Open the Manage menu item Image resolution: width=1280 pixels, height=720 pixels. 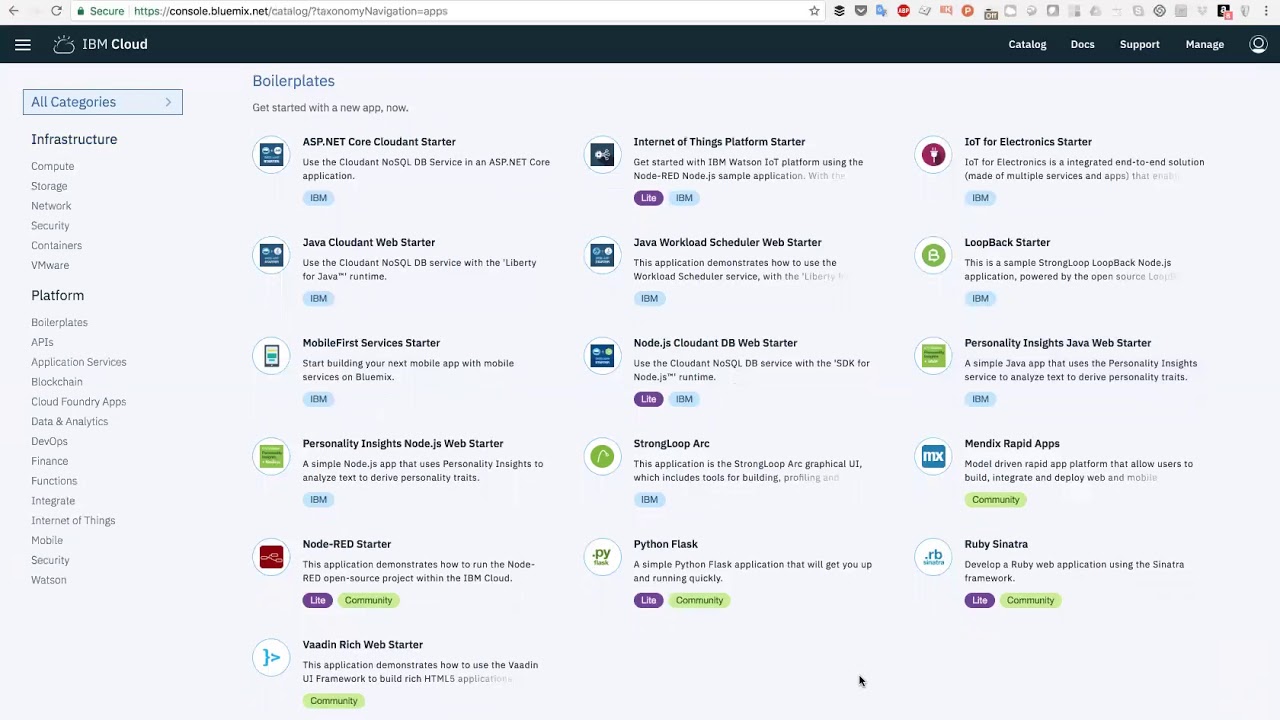point(1204,44)
